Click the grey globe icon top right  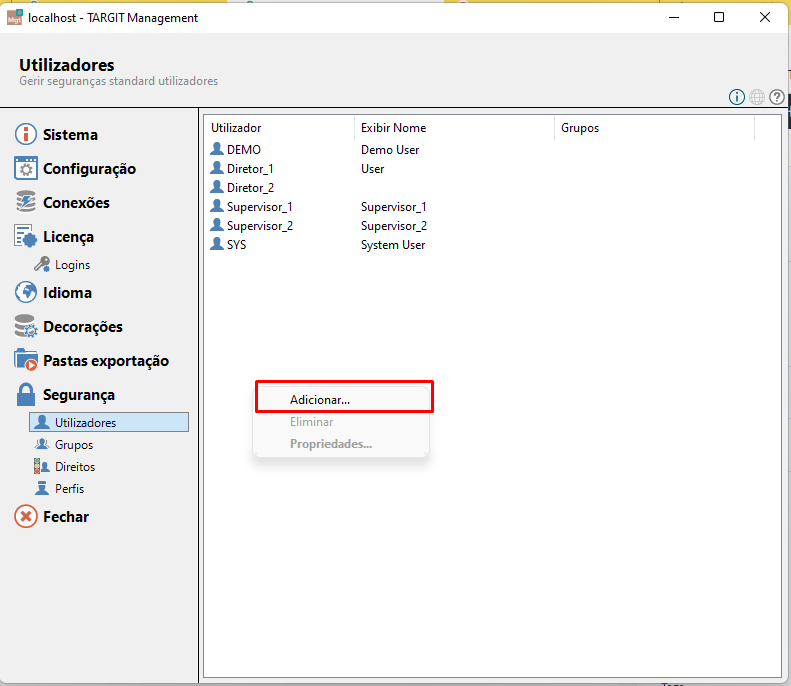point(757,97)
